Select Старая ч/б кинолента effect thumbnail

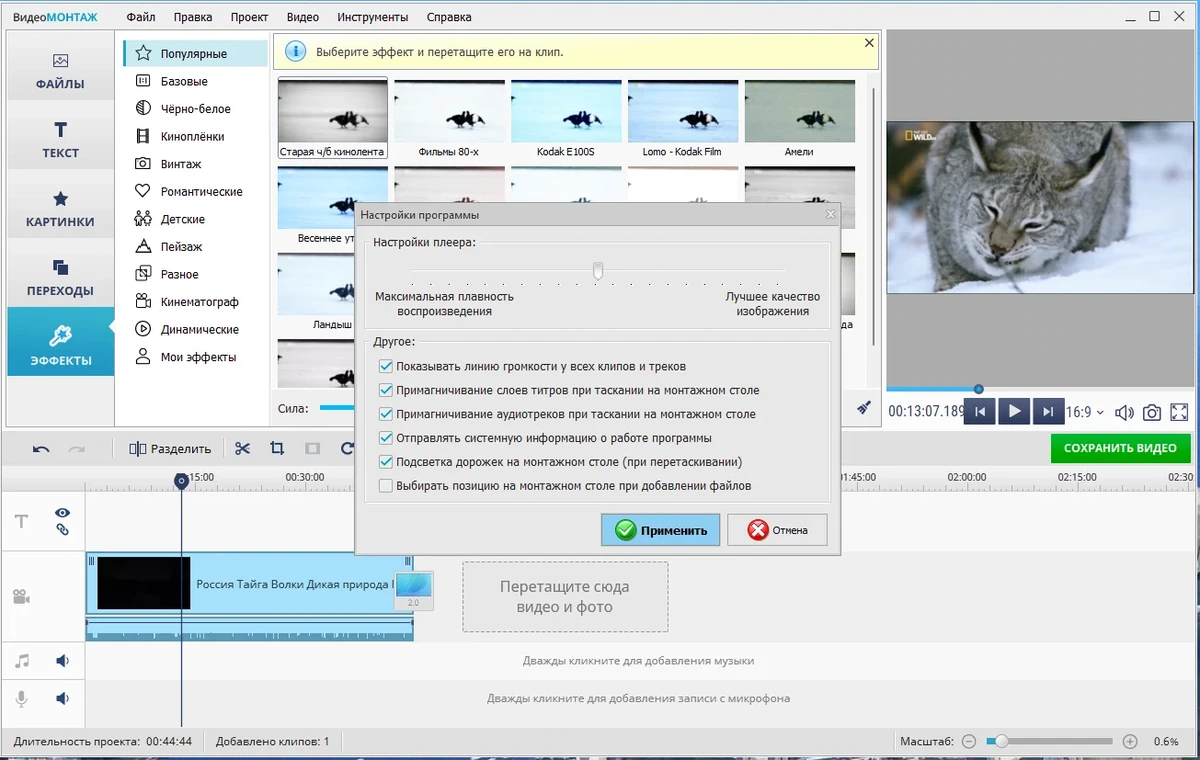pos(332,119)
